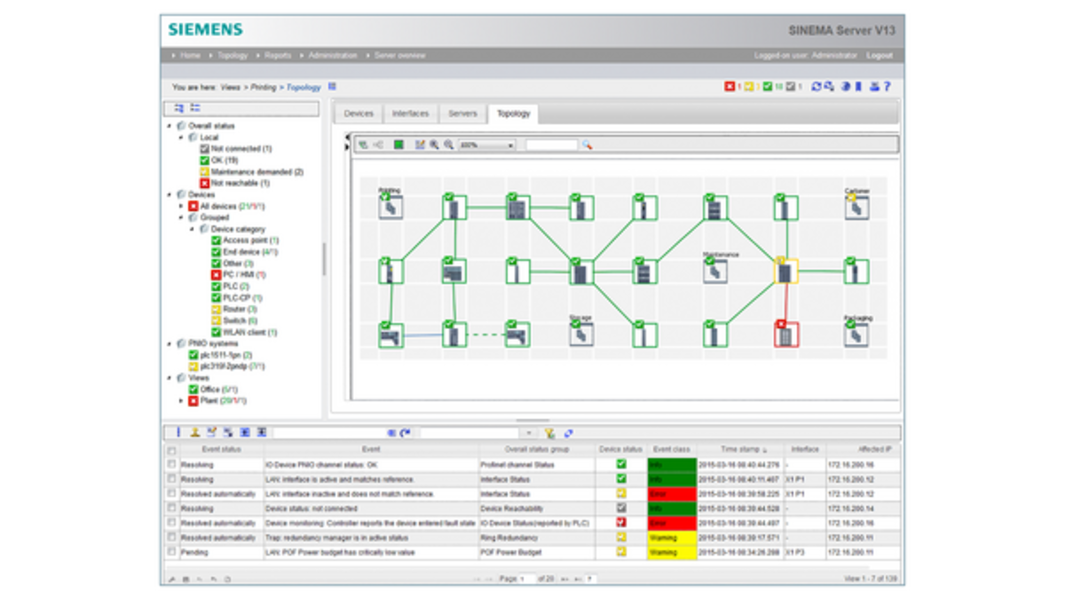This screenshot has width=1065, height=600.
Task: Select the Packaging sub-view node in topology
Action: (x=856, y=333)
